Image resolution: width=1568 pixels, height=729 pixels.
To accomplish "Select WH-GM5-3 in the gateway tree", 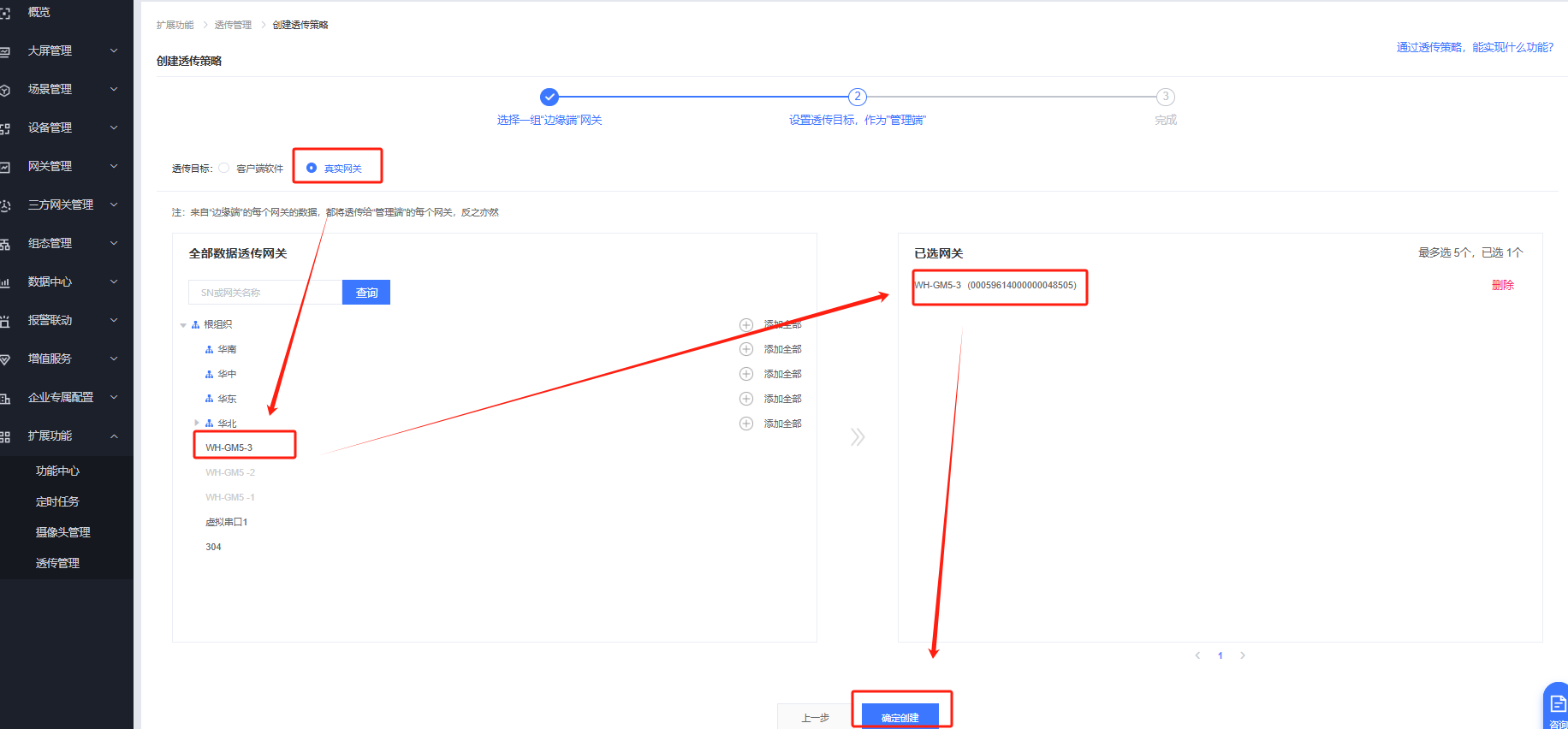I will point(229,447).
